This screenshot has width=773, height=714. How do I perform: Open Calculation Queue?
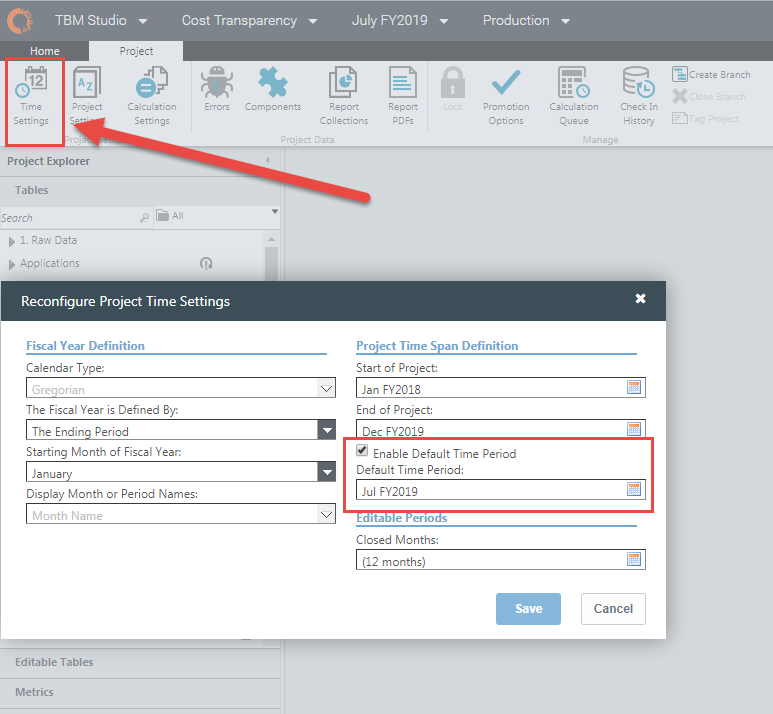pyautogui.click(x=574, y=96)
